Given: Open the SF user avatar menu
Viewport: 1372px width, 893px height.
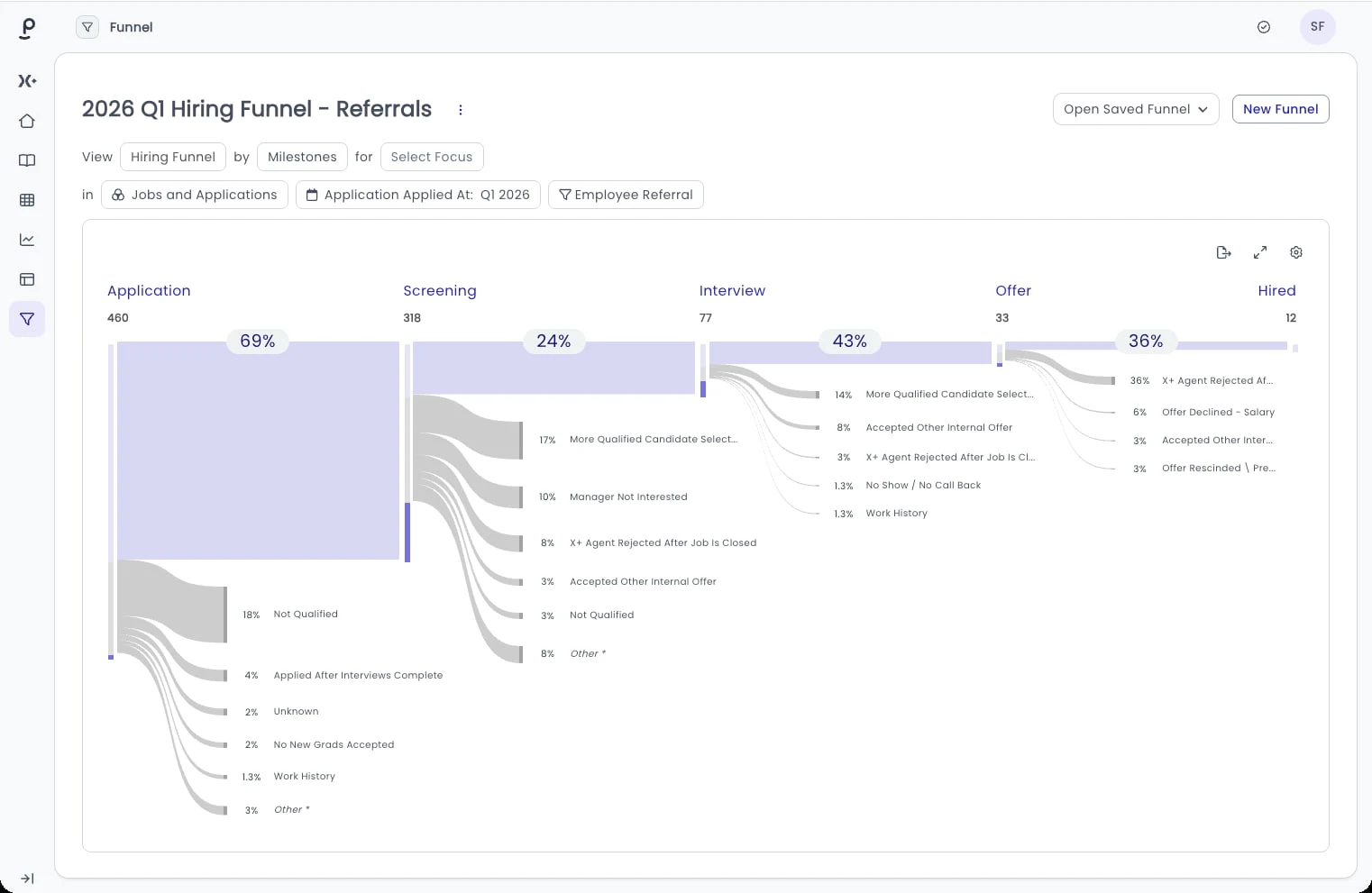Looking at the screenshot, I should click(1318, 27).
